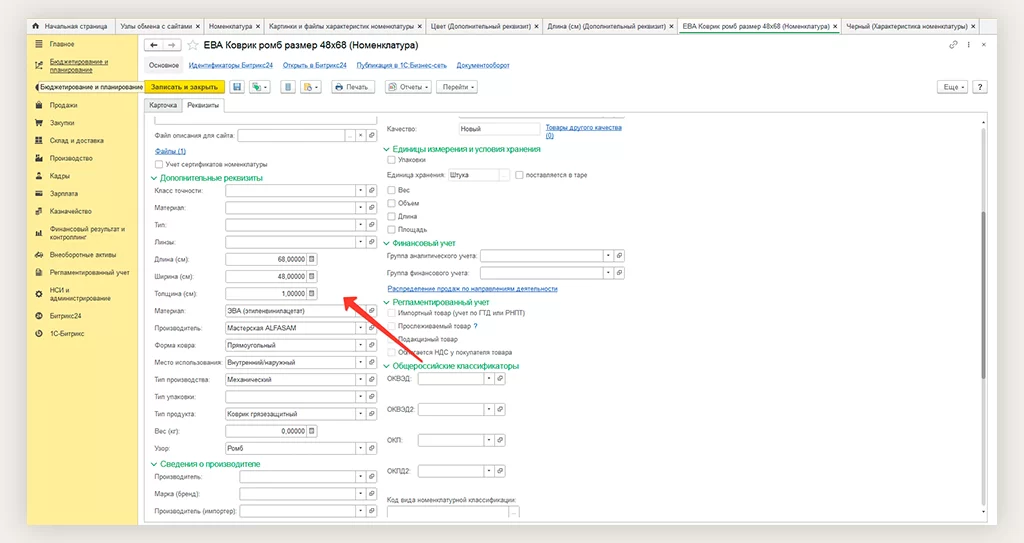1024x543 pixels.
Task: Open Продажи section in sidebar
Action: [64, 105]
